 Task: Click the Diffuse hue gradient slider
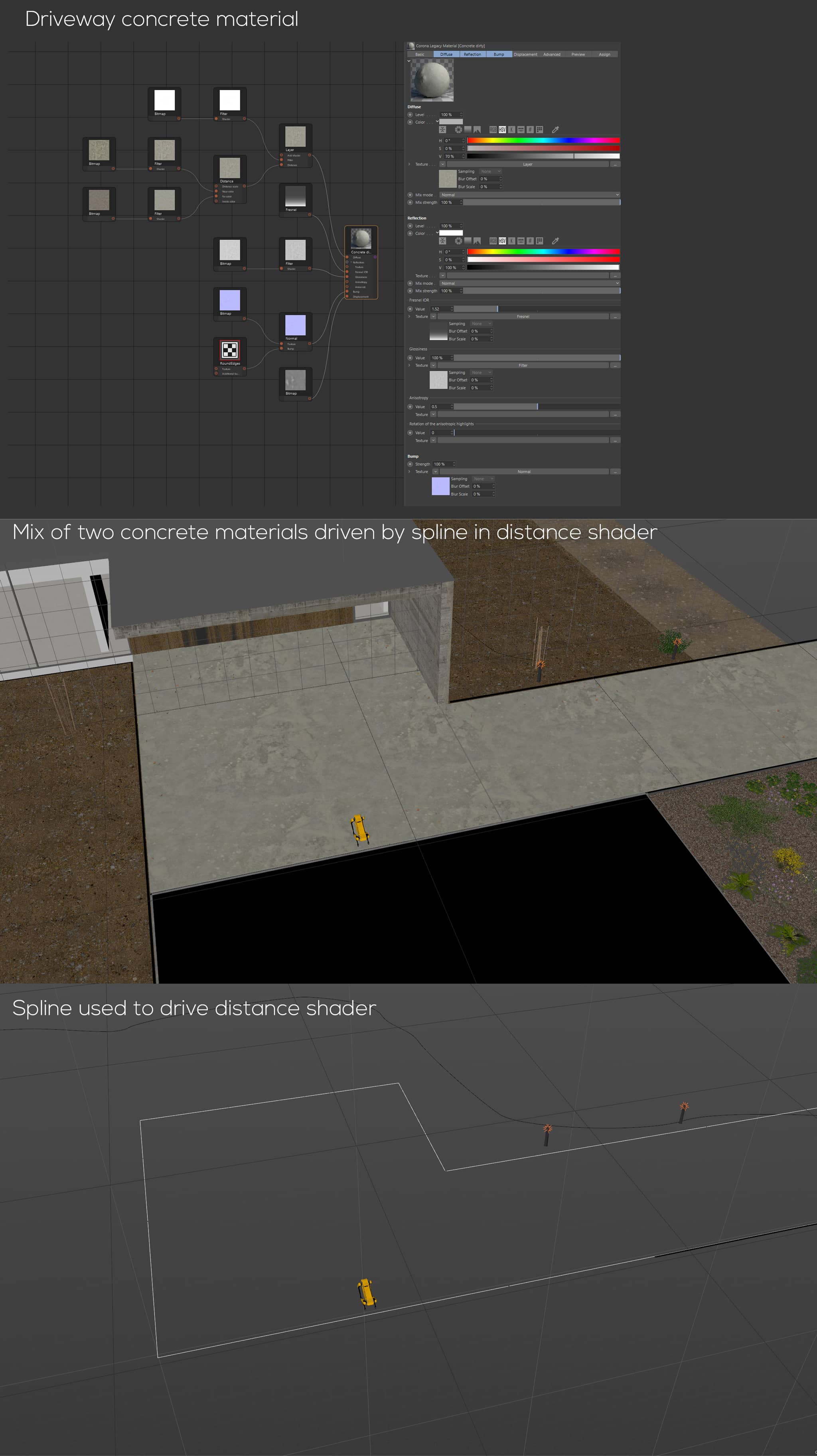(543, 141)
